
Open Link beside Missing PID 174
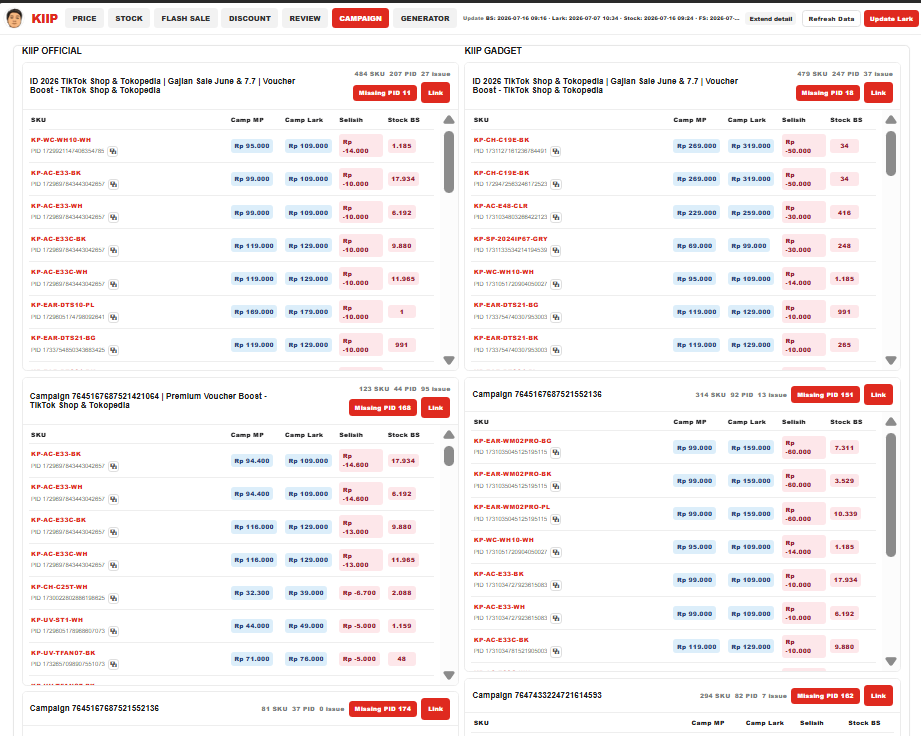(x=435, y=709)
